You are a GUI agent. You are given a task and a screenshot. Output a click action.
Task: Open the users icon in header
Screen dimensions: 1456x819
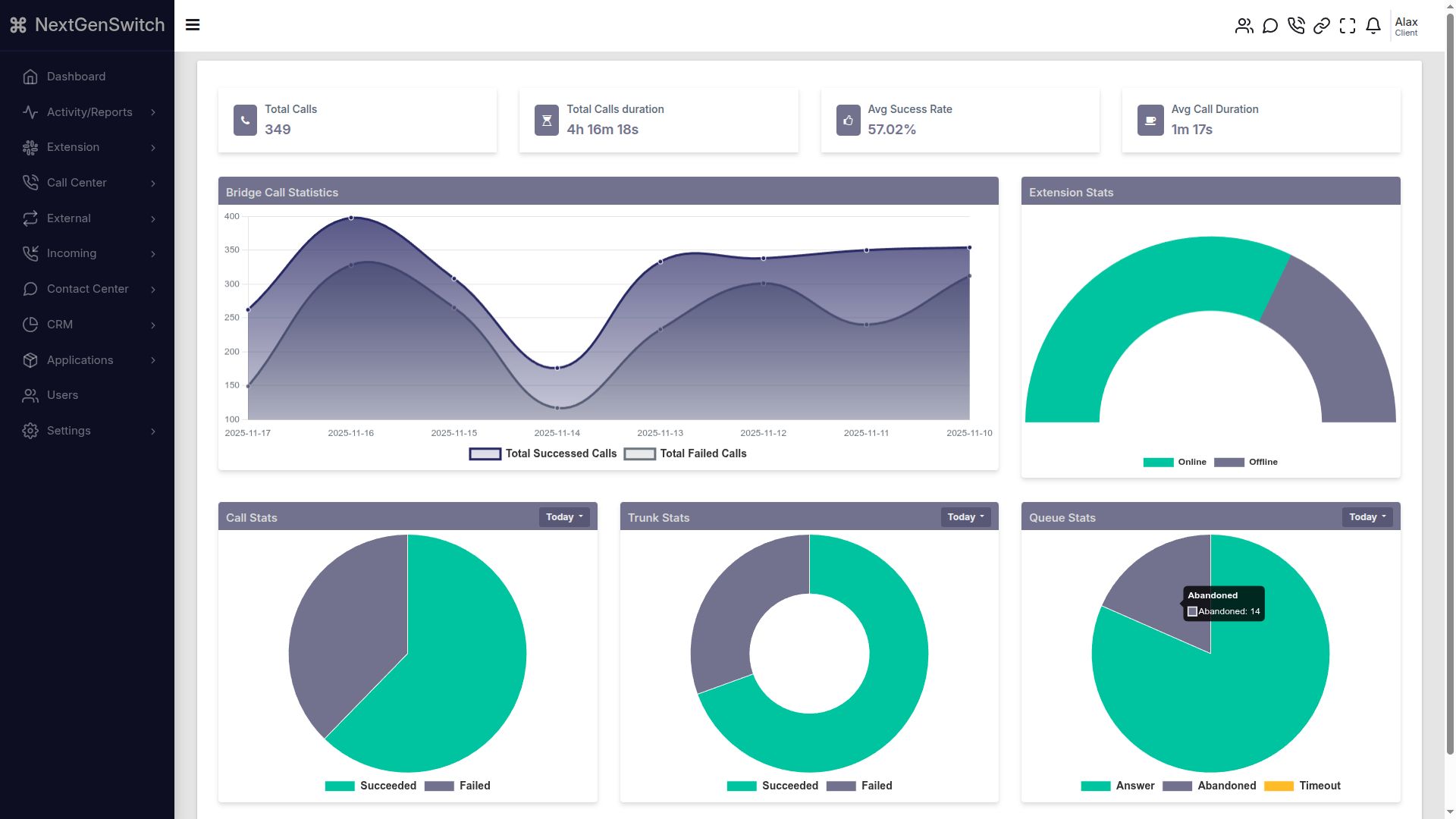point(1244,26)
